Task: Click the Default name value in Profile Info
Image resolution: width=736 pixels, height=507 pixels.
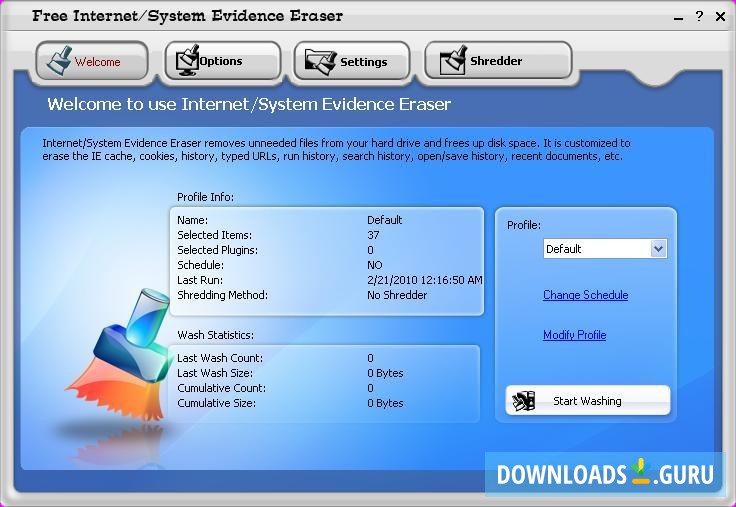Action: point(384,220)
